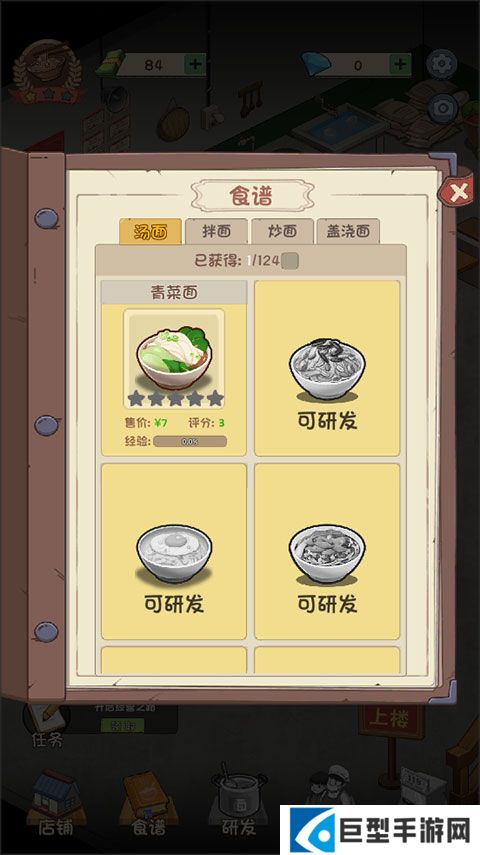Open the 研发 cooking pot icon
Screen dimensions: 480x855
(239, 802)
